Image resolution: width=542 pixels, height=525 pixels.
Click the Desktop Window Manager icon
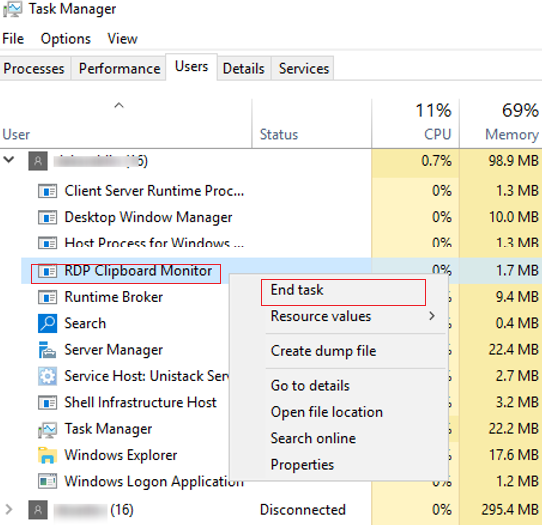47,217
